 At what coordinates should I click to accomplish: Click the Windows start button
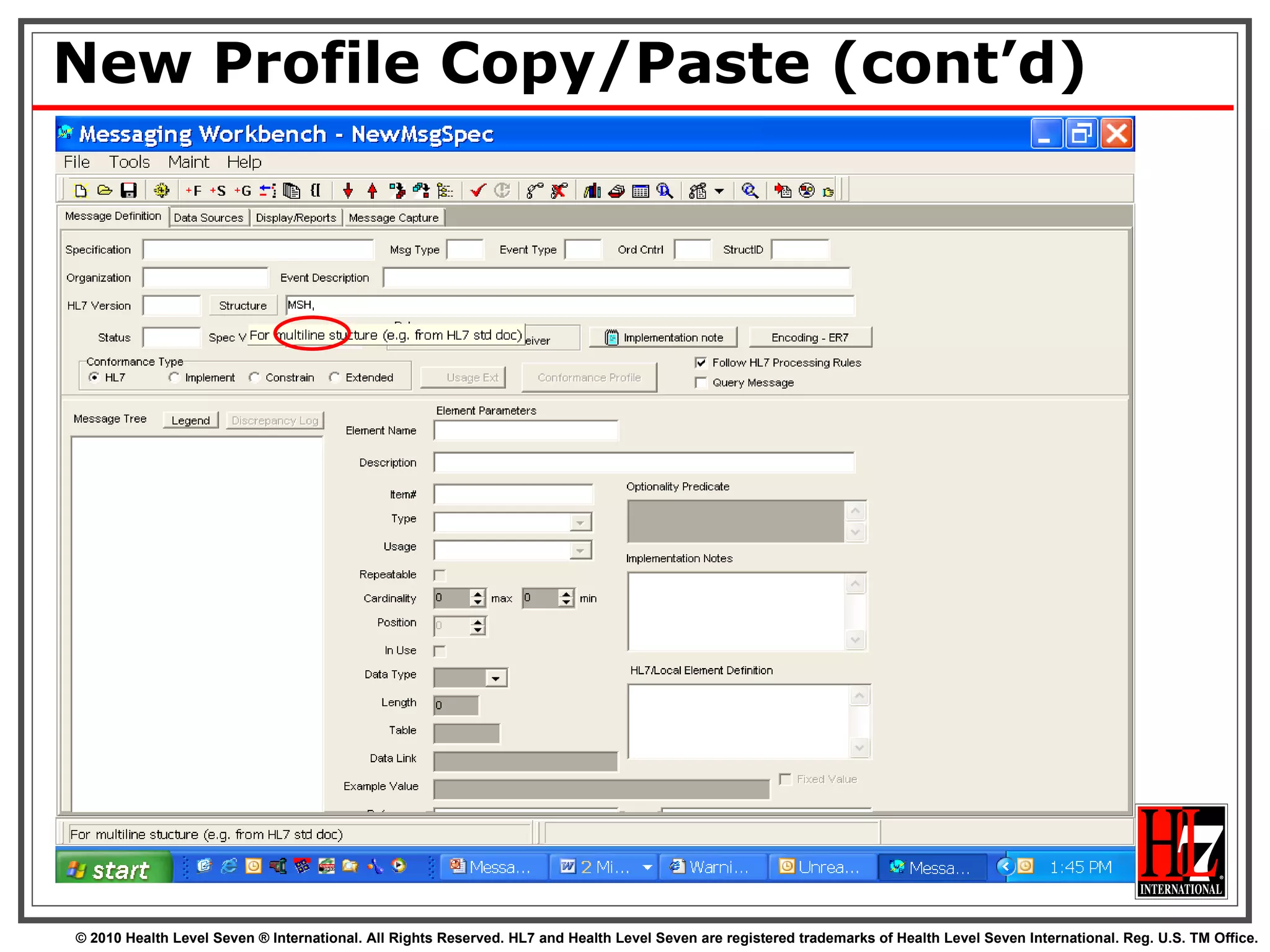point(113,868)
